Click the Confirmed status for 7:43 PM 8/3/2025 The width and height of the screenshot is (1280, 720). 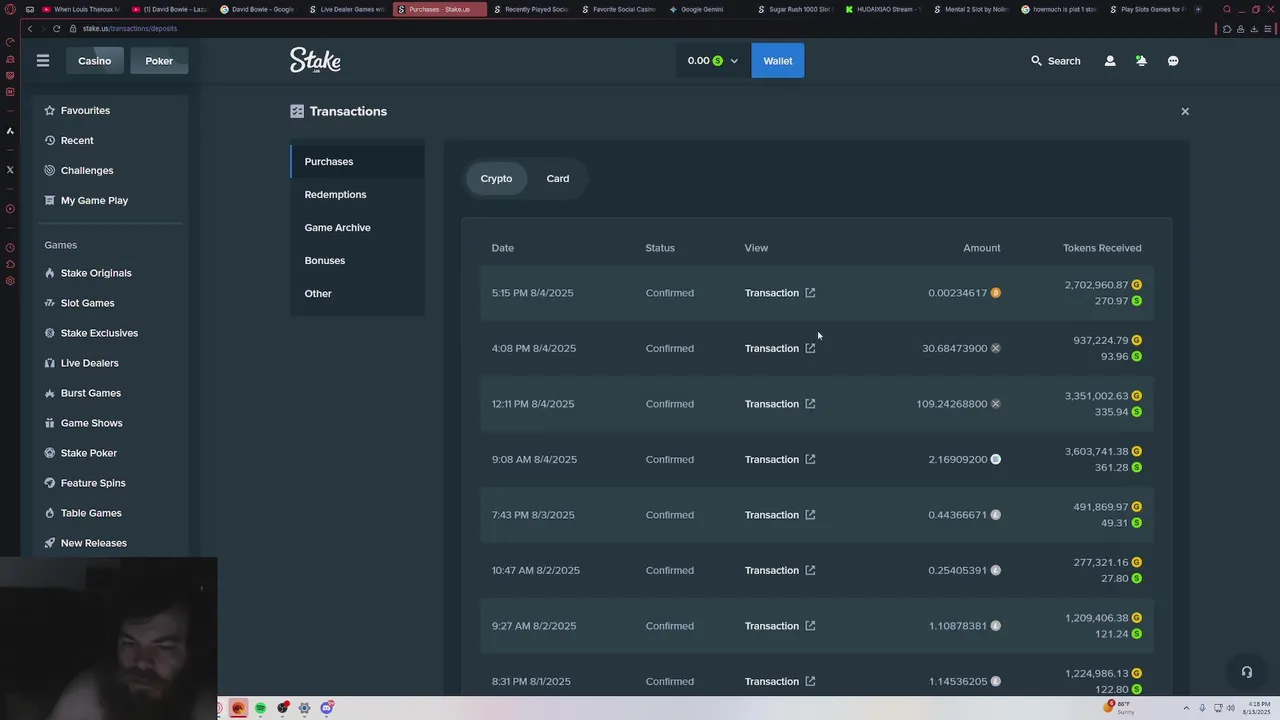pyautogui.click(x=670, y=515)
